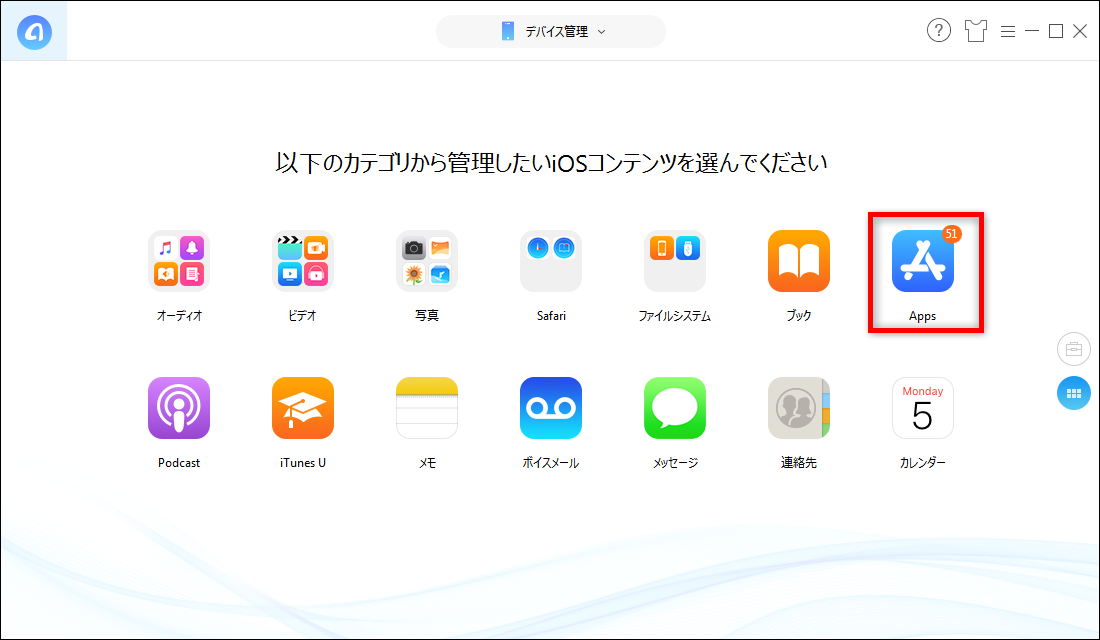The image size is (1100, 640).
Task: Open the ビデオ (Video) category
Action: pos(303,260)
